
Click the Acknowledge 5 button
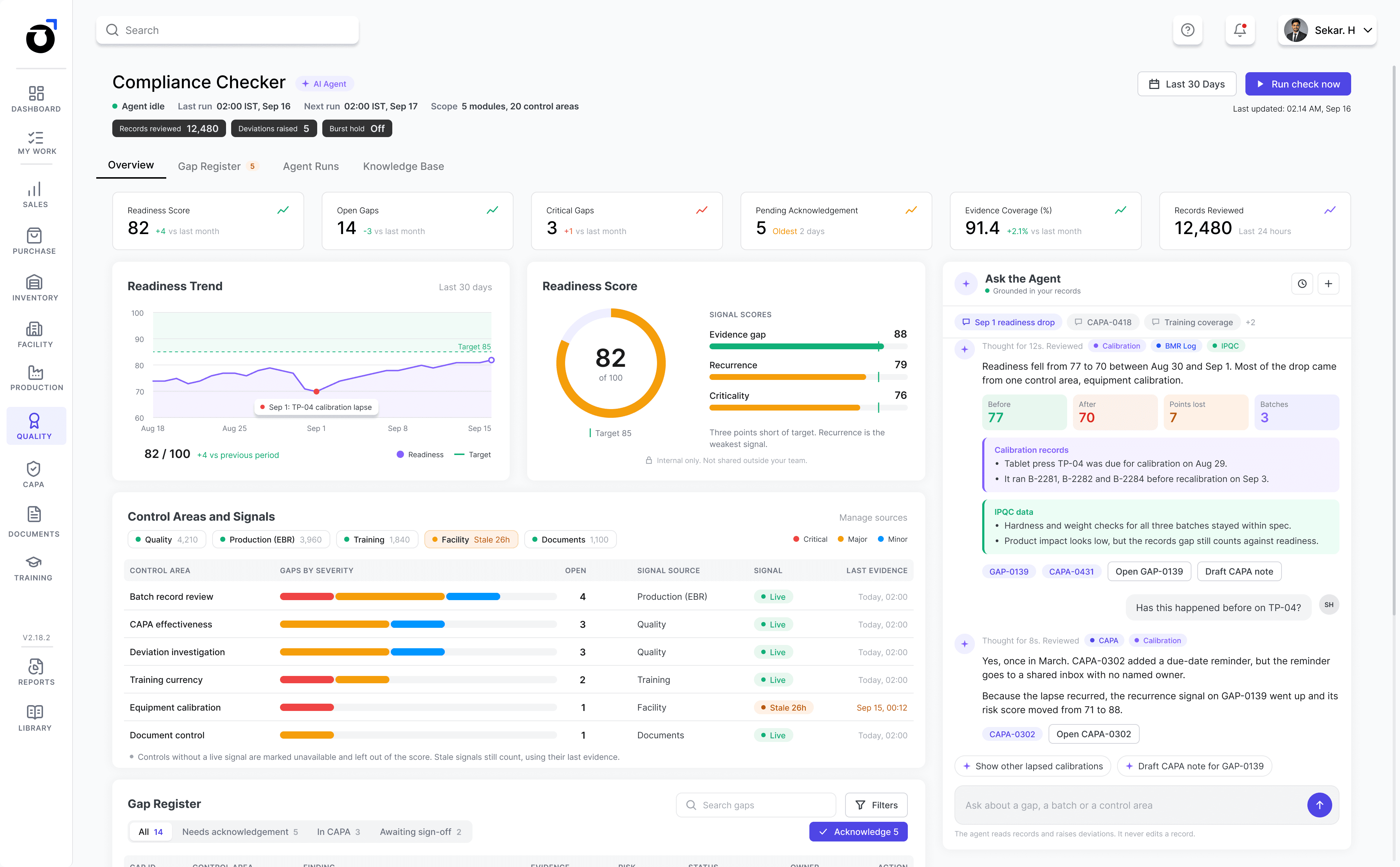[857, 831]
